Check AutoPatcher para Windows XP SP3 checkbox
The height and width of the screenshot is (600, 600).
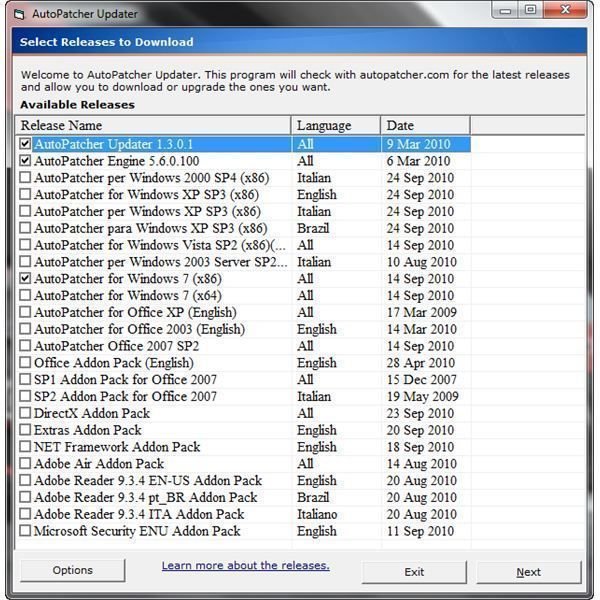point(25,228)
